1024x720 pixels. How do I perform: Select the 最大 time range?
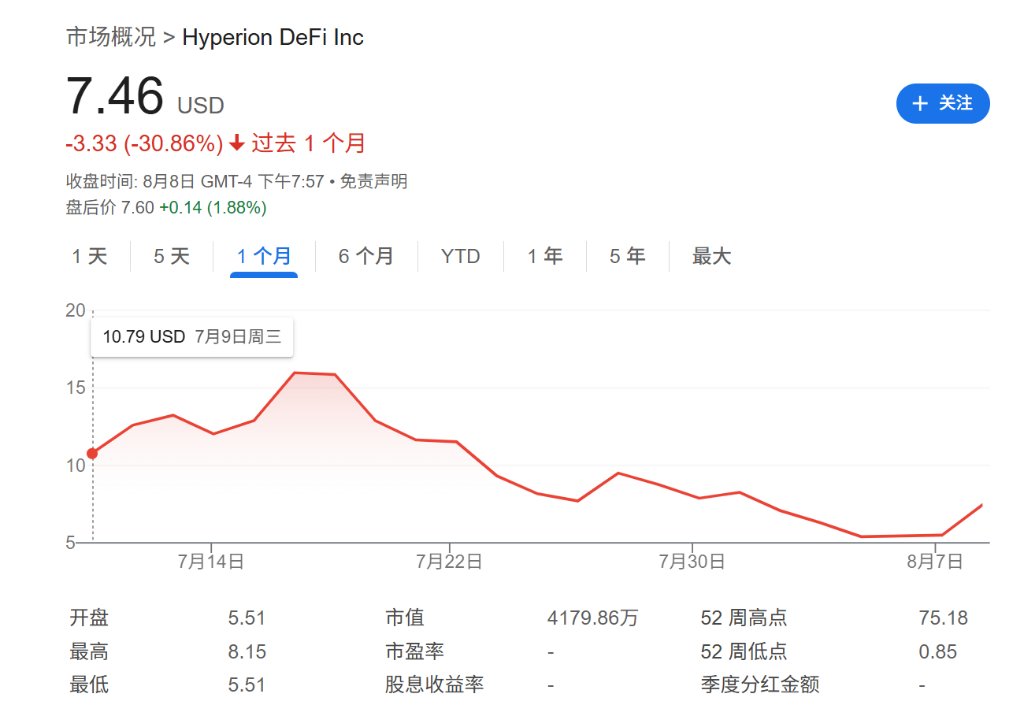pyautogui.click(x=710, y=256)
